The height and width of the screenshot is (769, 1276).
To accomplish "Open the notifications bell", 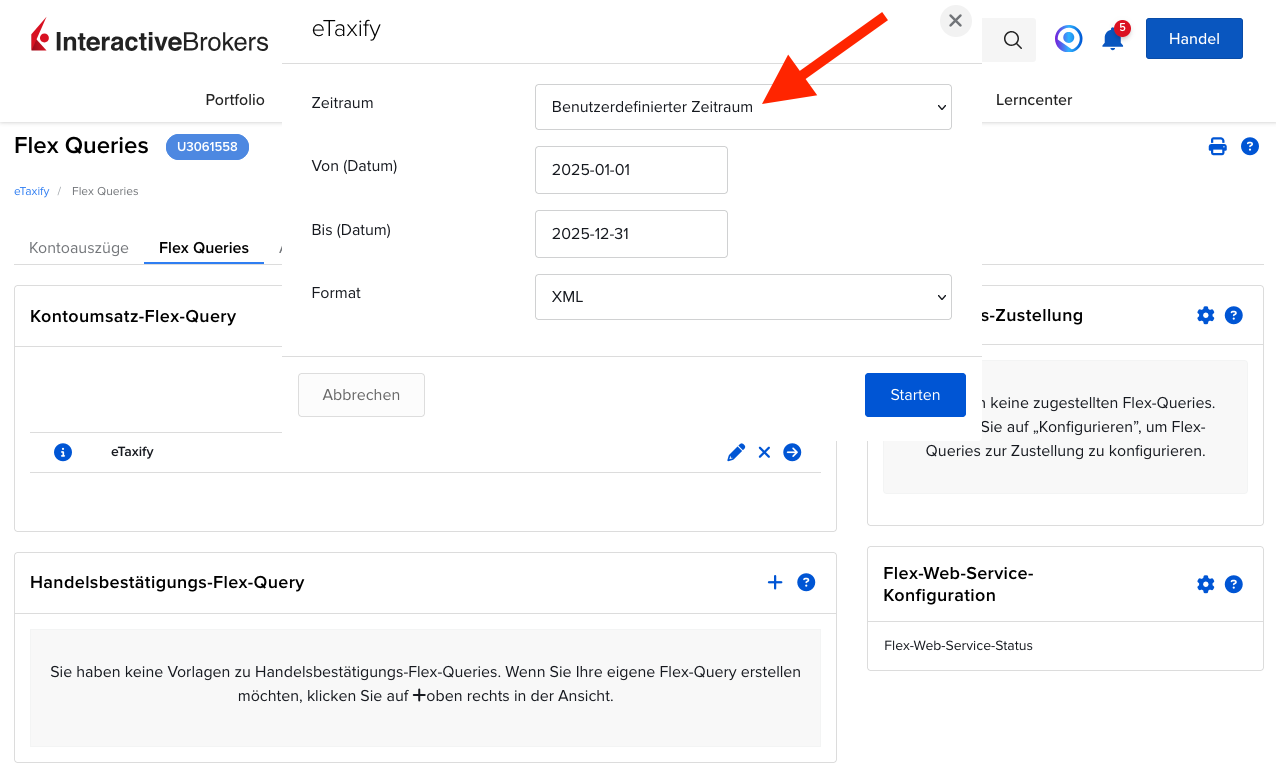I will click(x=1112, y=38).
